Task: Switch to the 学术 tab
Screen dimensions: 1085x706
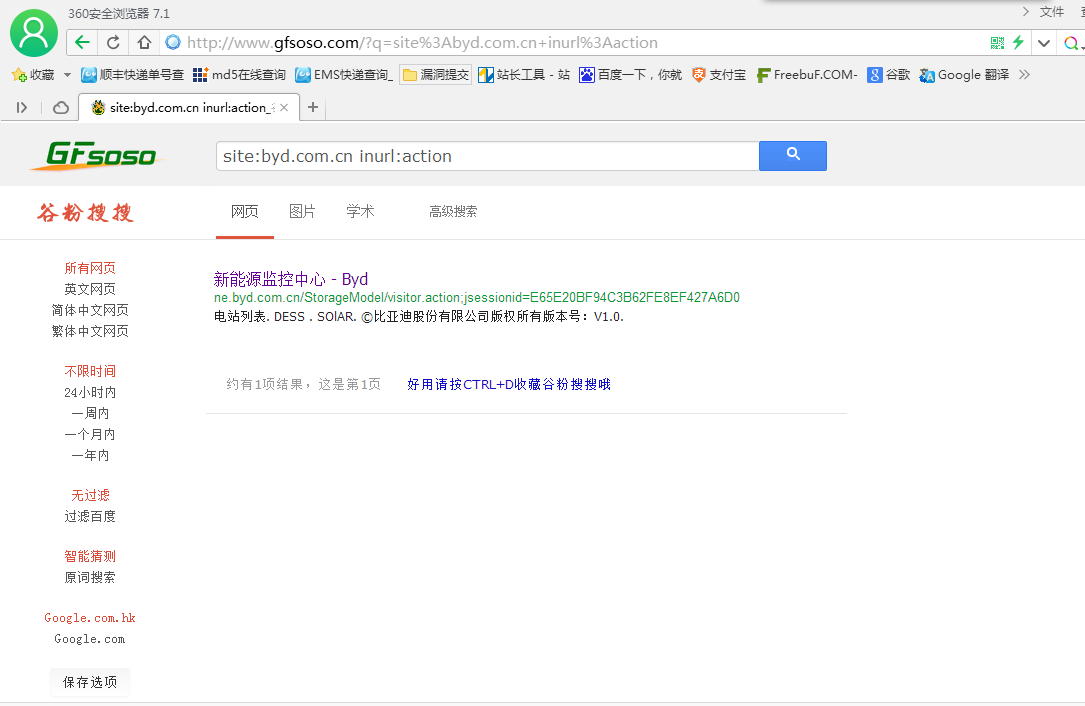Action: (x=361, y=212)
